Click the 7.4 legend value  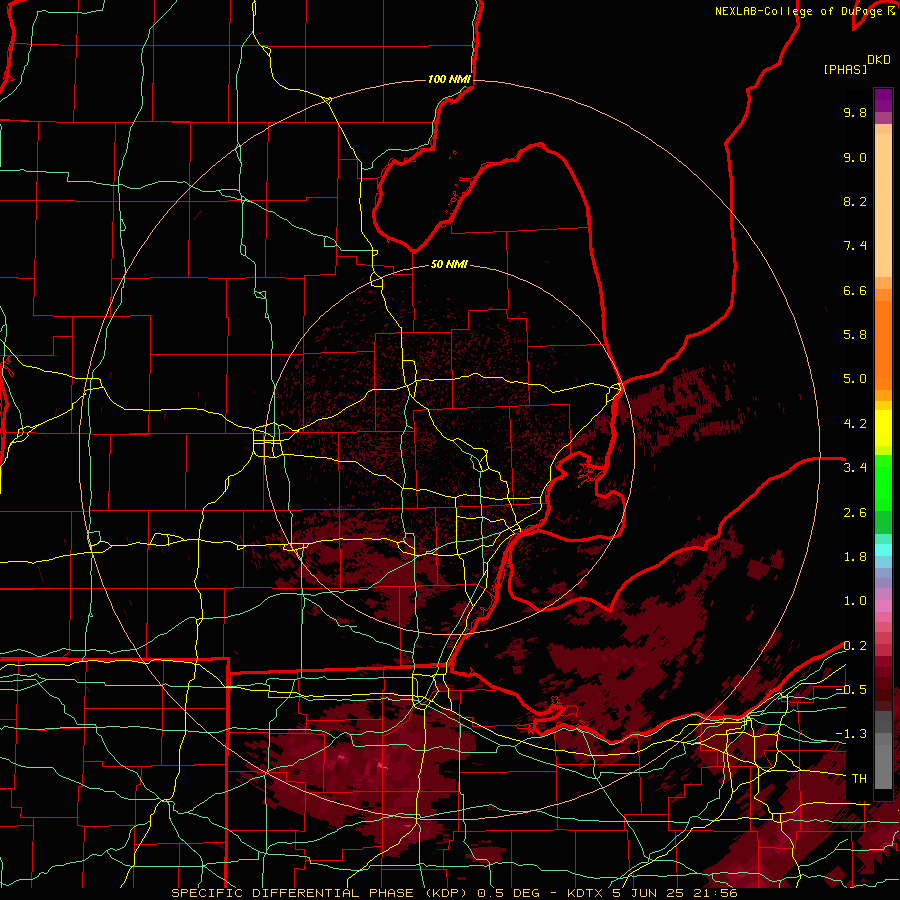[x=855, y=246]
